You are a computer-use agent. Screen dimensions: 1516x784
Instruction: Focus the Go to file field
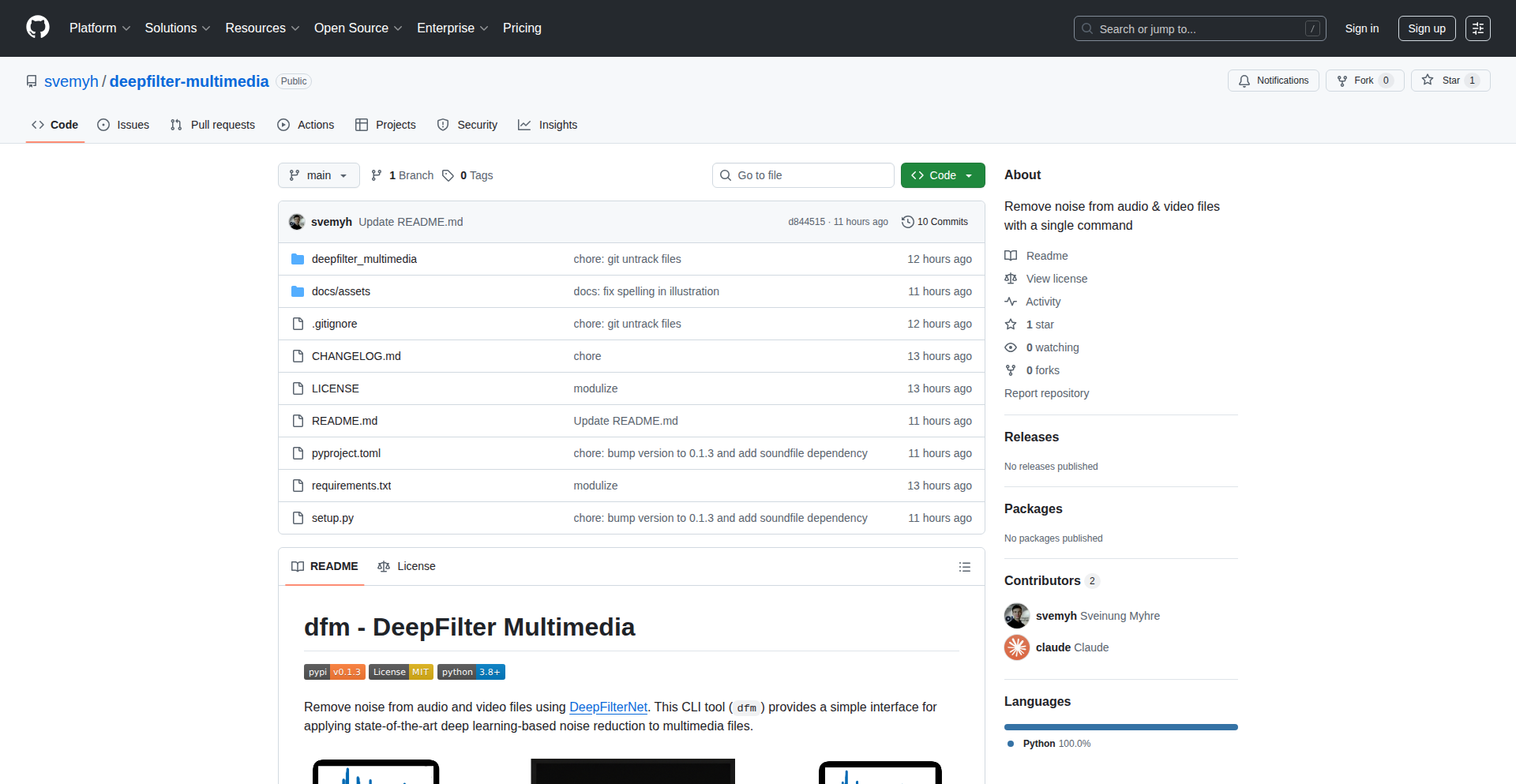click(x=803, y=175)
